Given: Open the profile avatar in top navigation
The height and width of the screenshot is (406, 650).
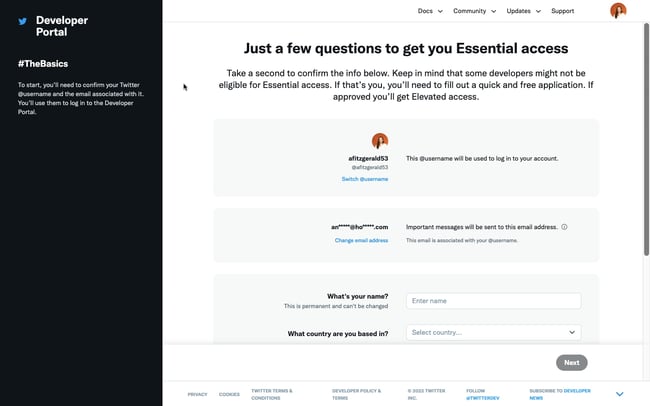Looking at the screenshot, I should [618, 11].
